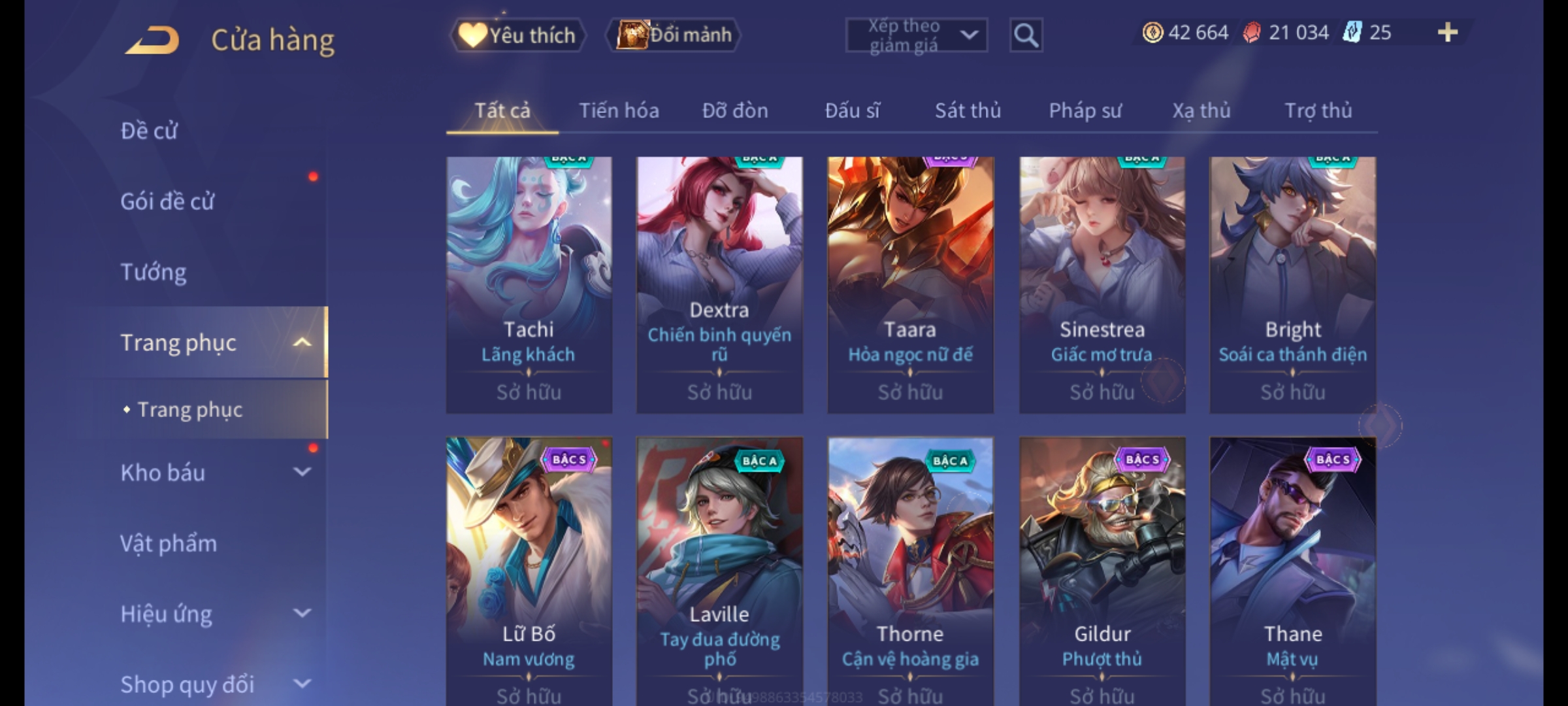Open the search magnifier icon

click(x=1026, y=35)
